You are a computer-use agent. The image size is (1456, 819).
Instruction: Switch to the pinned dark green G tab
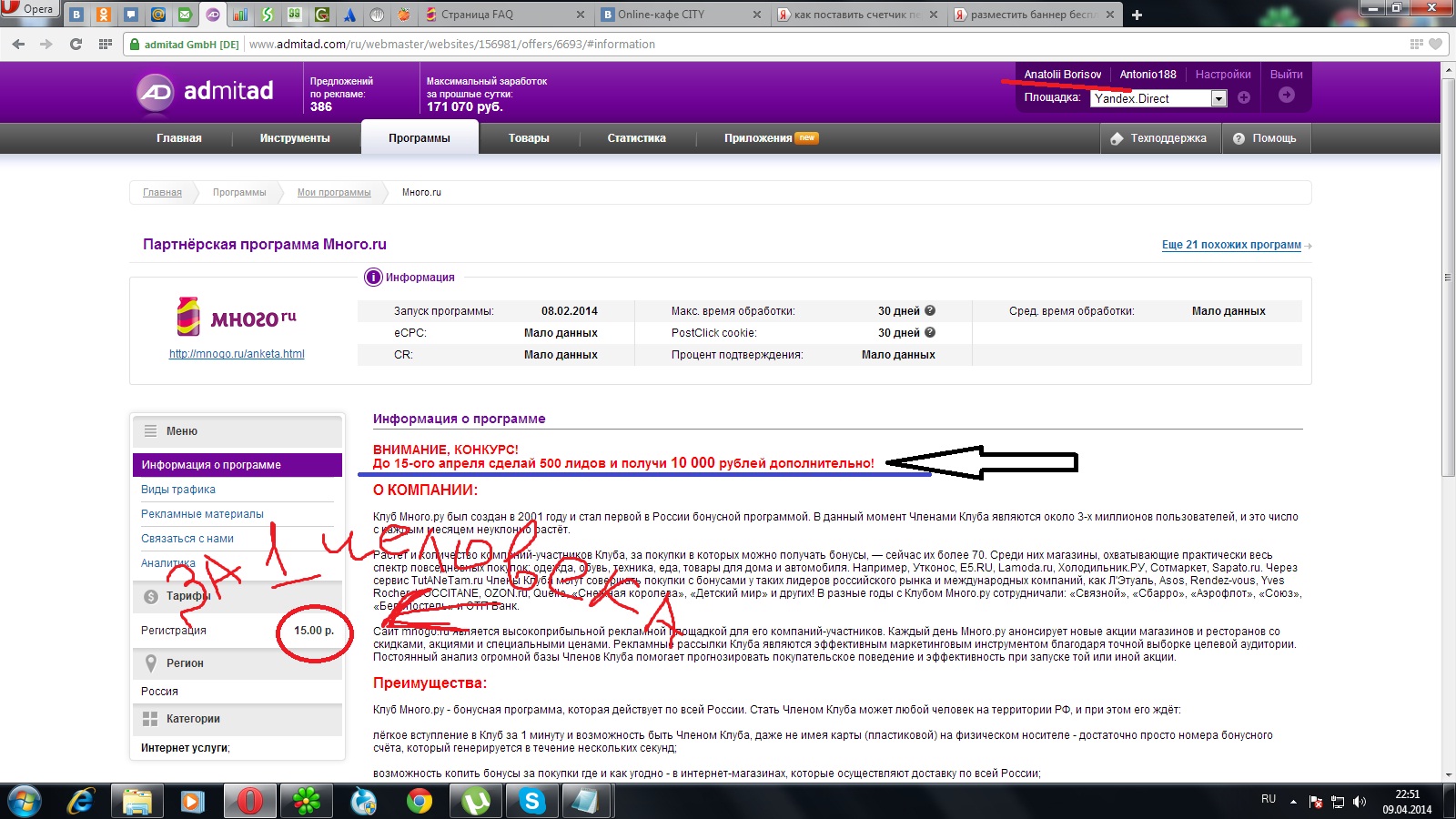pyautogui.click(x=322, y=15)
